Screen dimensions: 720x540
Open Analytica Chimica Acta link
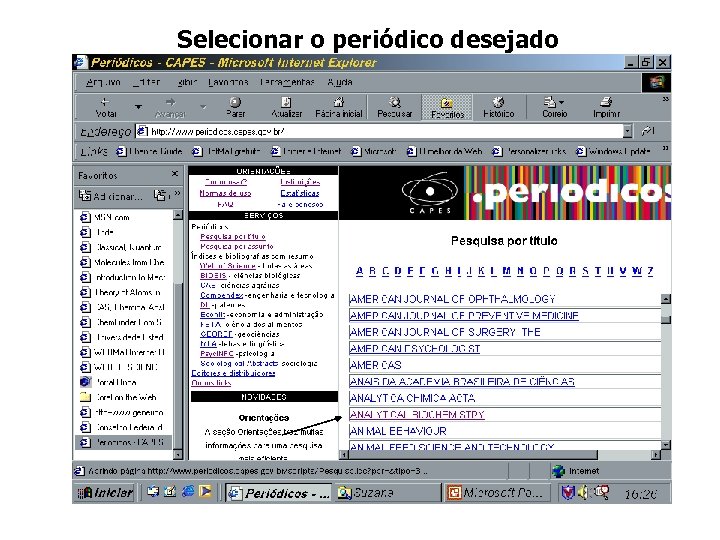[412, 398]
